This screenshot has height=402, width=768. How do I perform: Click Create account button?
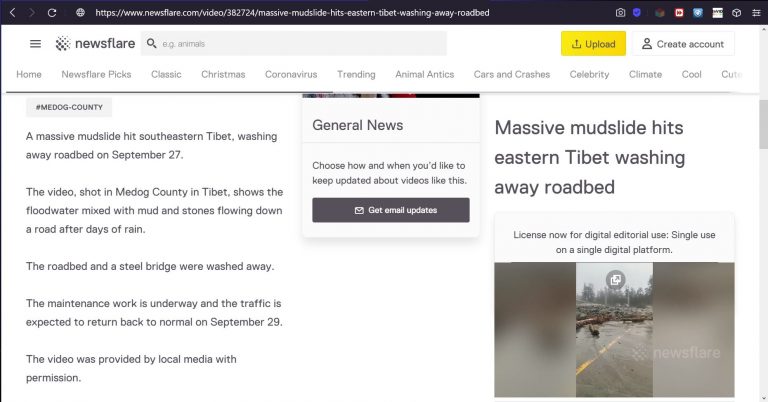pos(683,44)
